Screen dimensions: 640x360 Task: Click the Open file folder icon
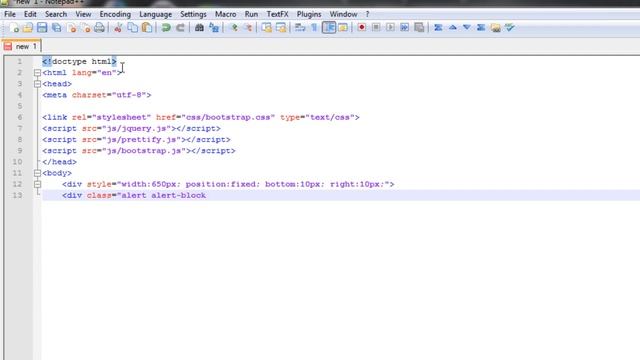click(28, 28)
